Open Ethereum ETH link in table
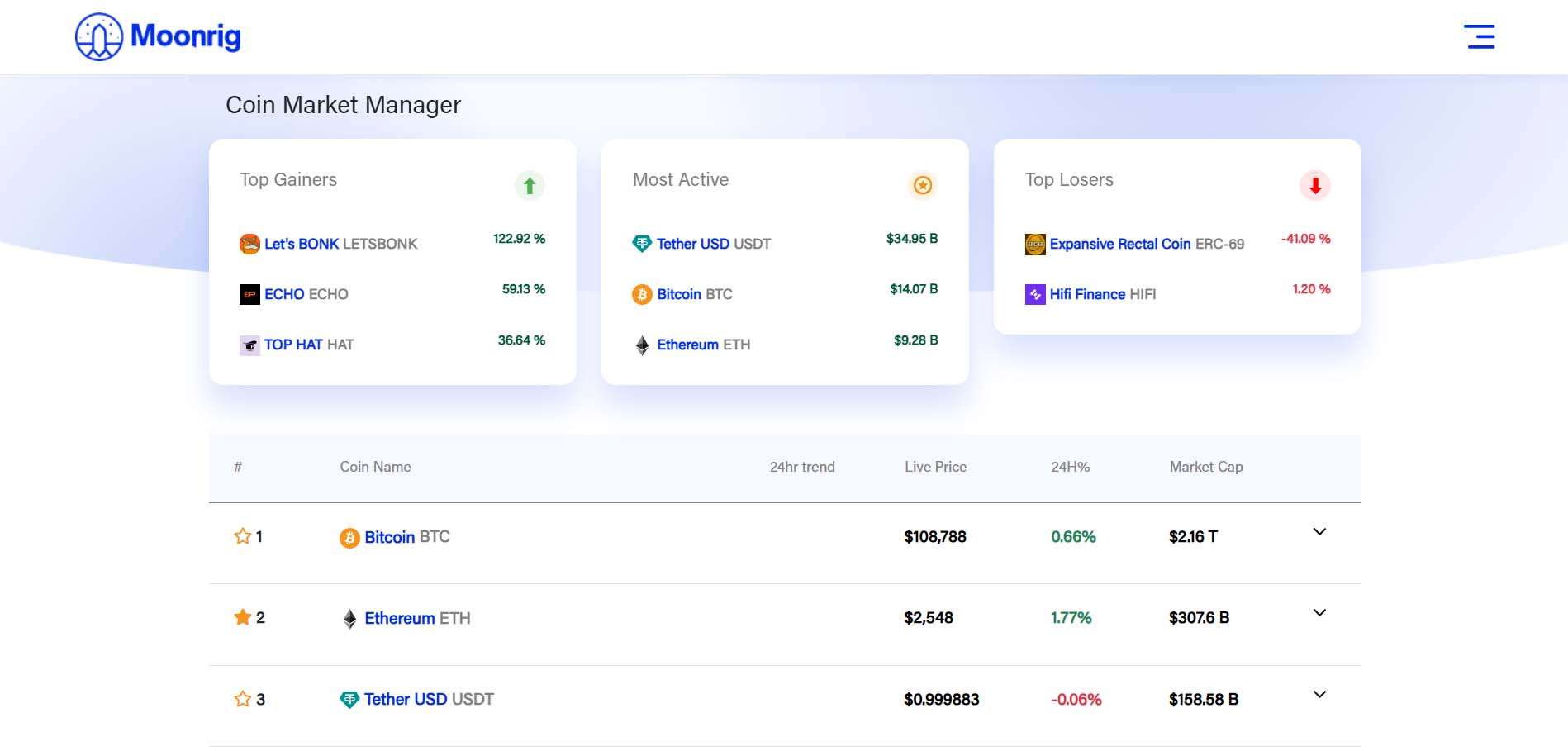 [417, 618]
